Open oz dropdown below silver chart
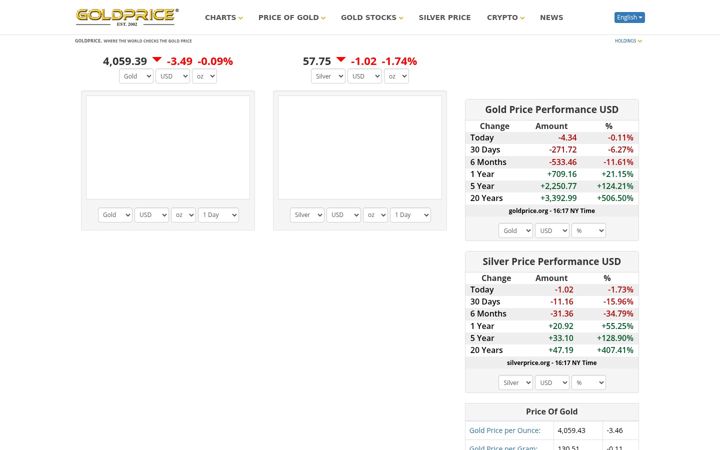Viewport: 720px width, 450px height. [x=375, y=215]
